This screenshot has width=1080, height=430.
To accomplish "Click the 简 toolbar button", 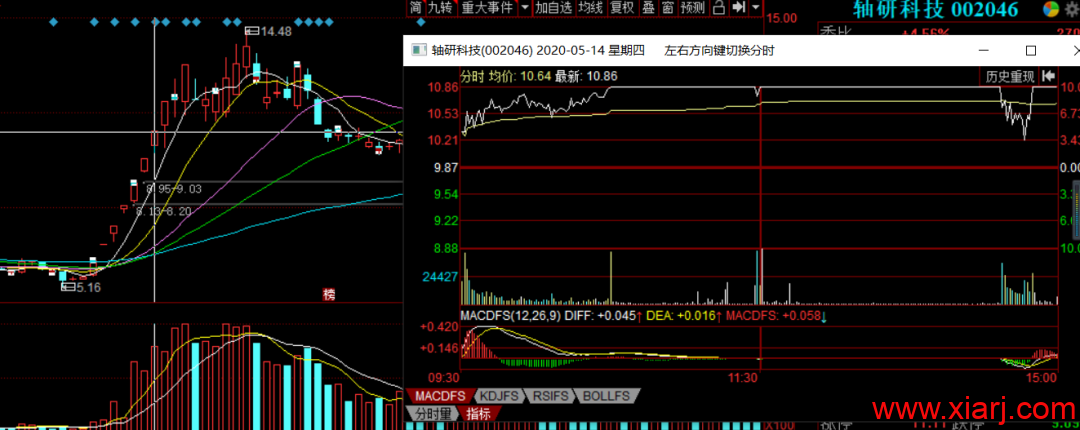I will 415,8.
